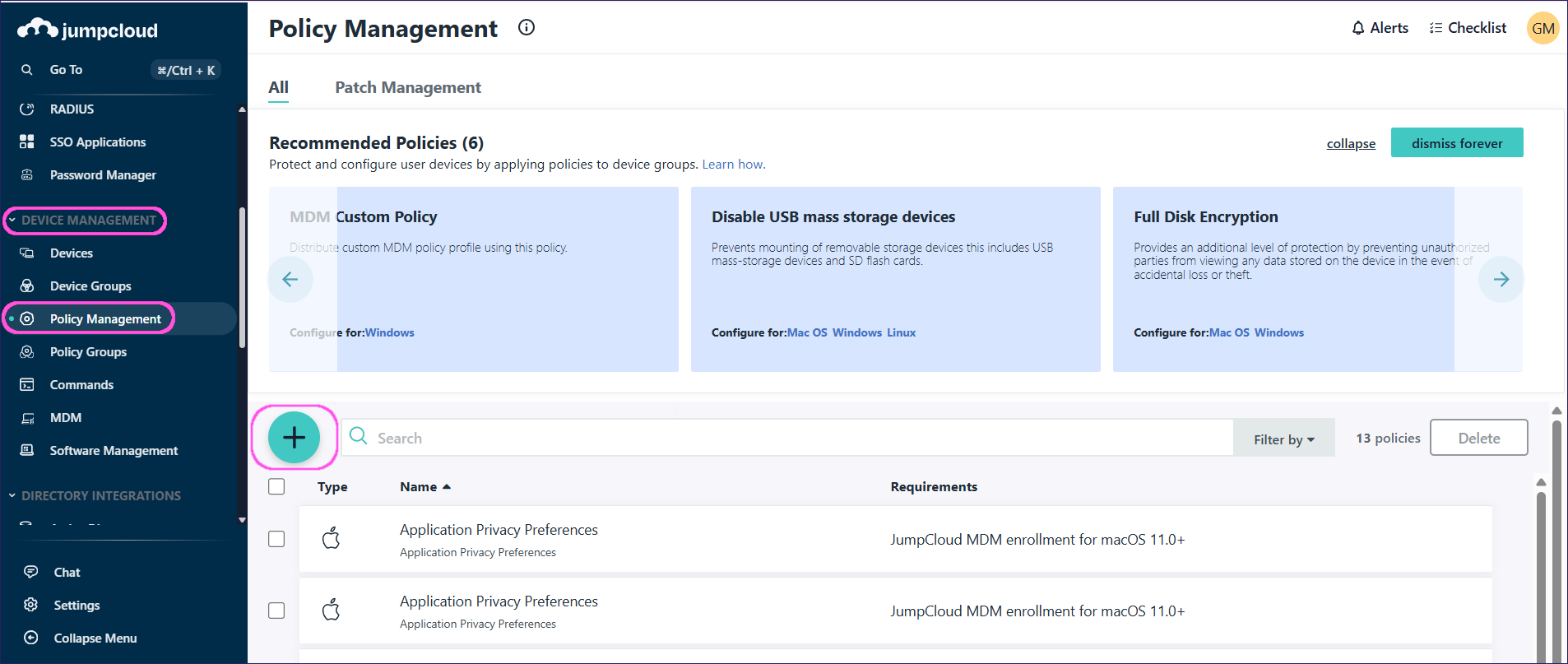This screenshot has width=1568, height=664.
Task: Open the Checklist in the header
Action: [1468, 28]
